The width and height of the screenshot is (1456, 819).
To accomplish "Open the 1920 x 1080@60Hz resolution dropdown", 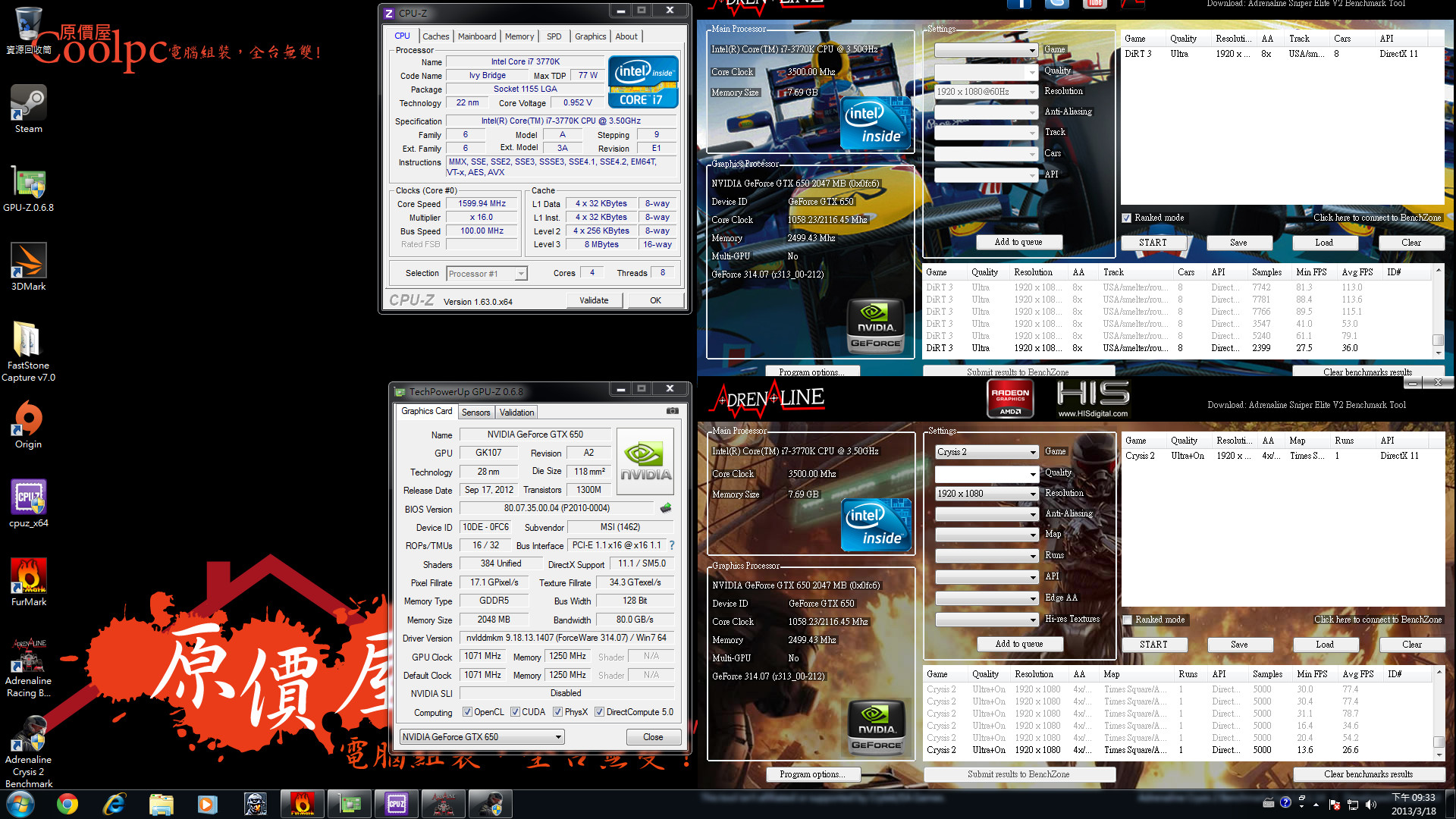I will coord(986,92).
